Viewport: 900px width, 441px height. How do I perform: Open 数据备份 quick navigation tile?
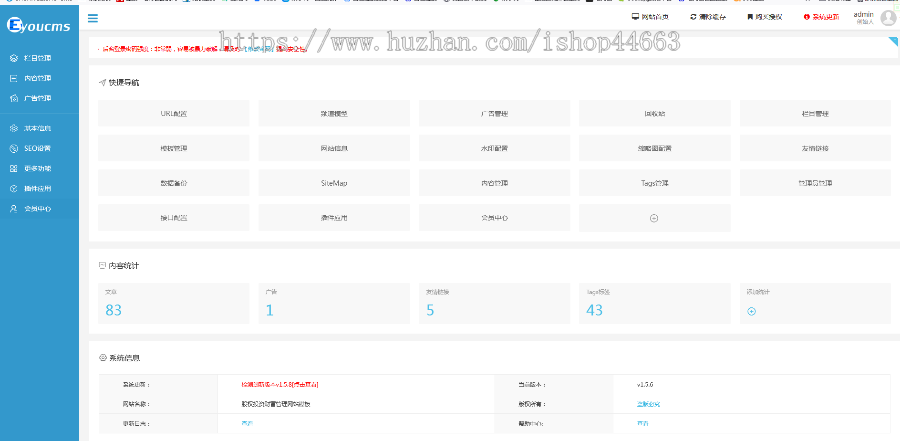pyautogui.click(x=173, y=183)
